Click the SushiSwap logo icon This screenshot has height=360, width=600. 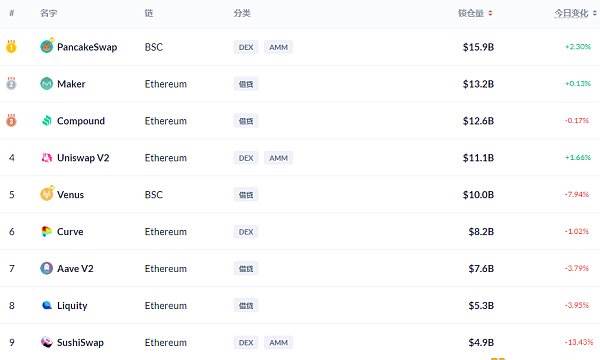[x=47, y=342]
